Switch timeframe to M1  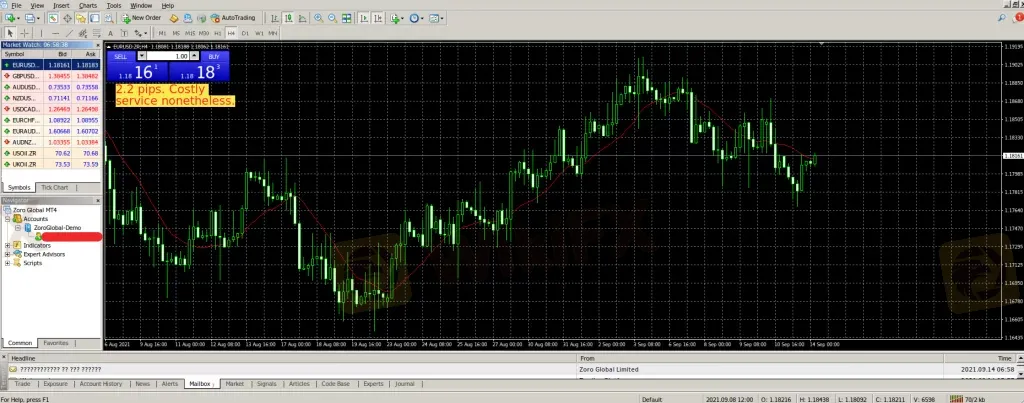pyautogui.click(x=162, y=33)
